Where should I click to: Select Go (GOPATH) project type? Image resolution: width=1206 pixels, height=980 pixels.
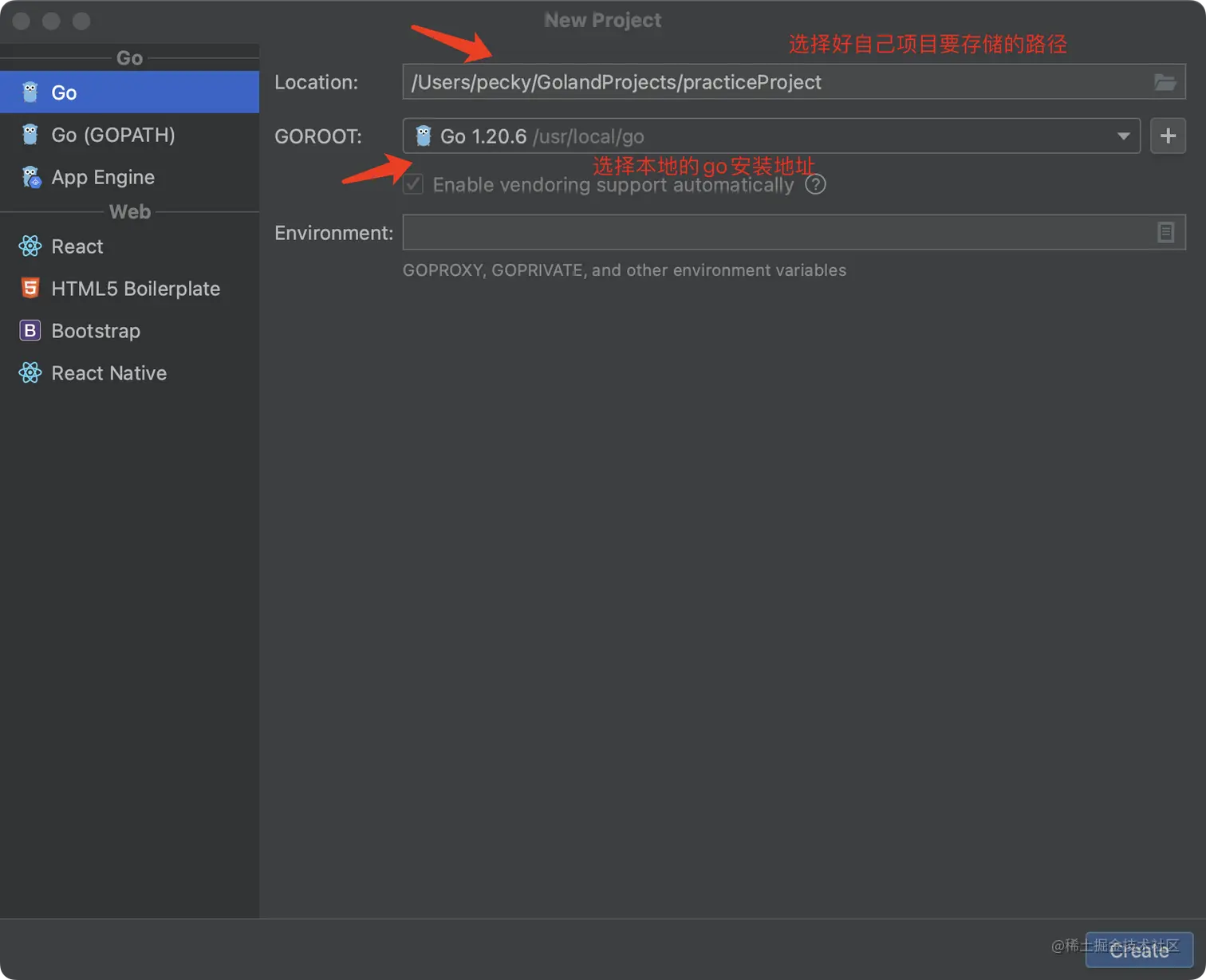coord(129,135)
